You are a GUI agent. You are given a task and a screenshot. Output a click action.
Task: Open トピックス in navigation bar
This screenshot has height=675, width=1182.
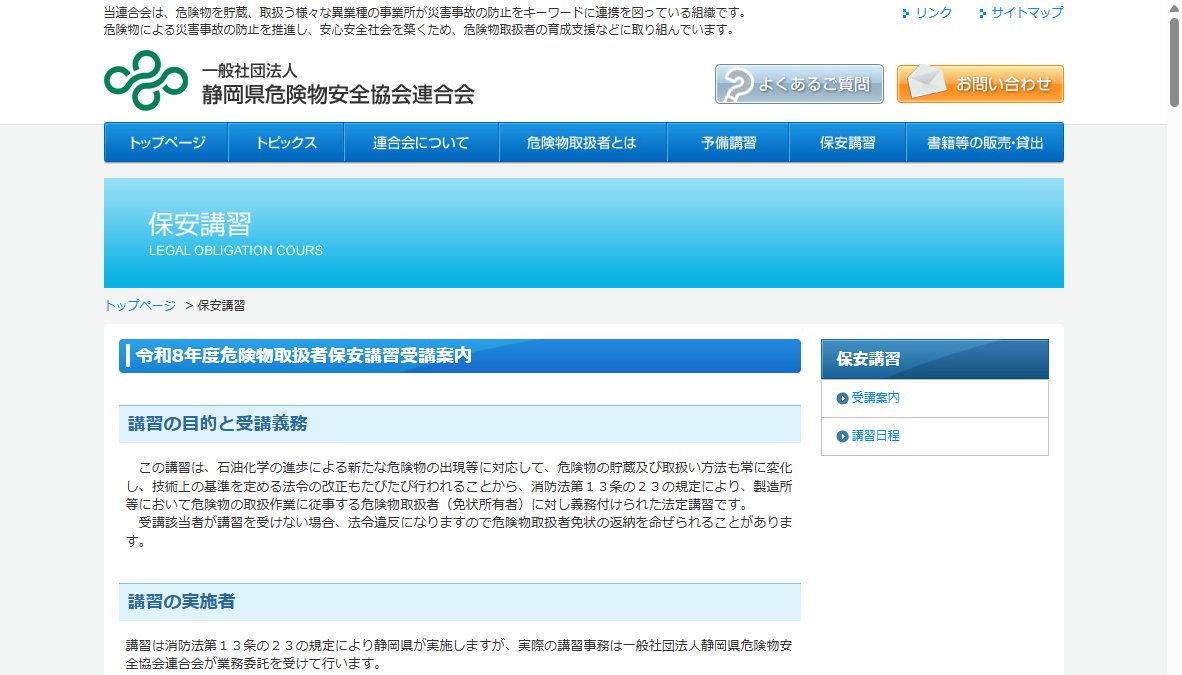tap(286, 143)
